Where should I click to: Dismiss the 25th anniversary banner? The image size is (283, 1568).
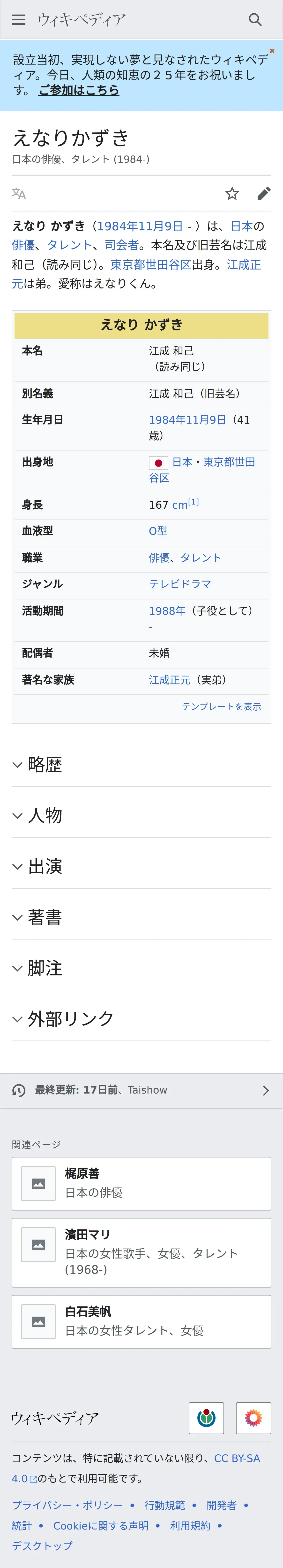click(272, 51)
